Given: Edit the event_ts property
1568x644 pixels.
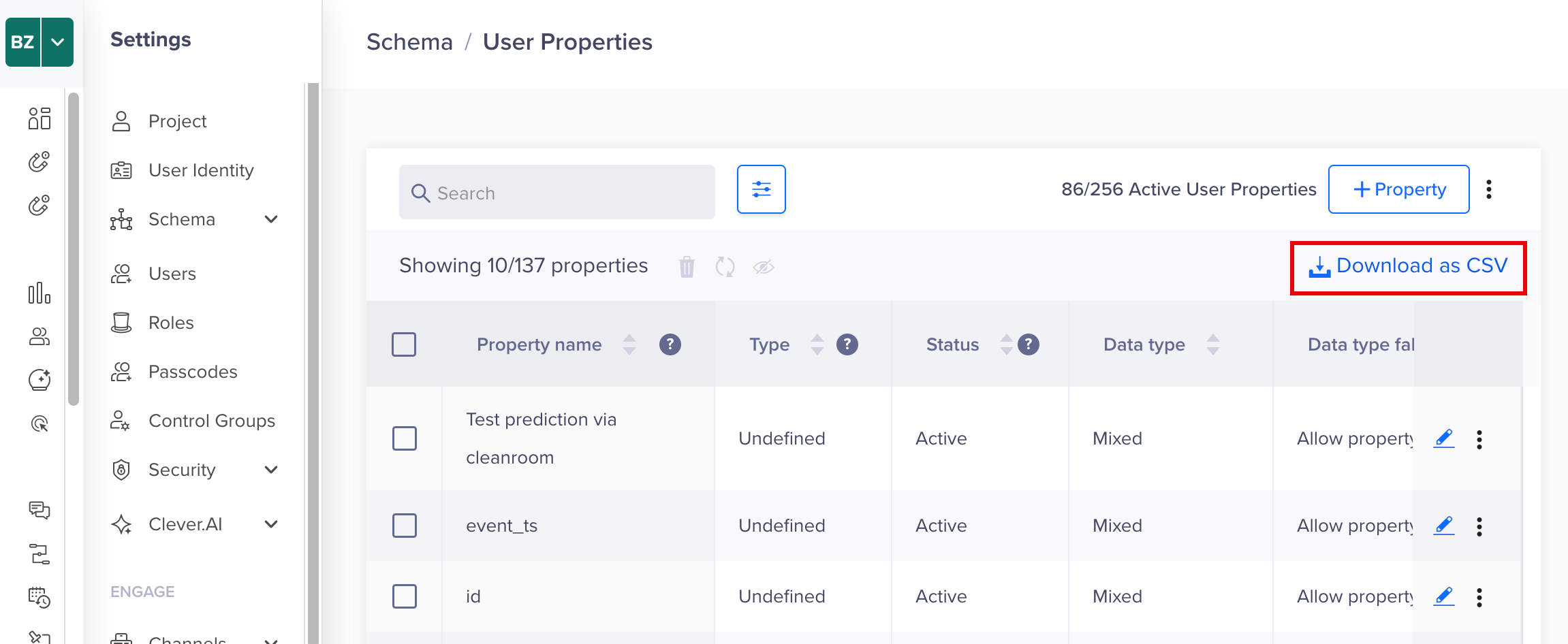Looking at the screenshot, I should coord(1444,526).
